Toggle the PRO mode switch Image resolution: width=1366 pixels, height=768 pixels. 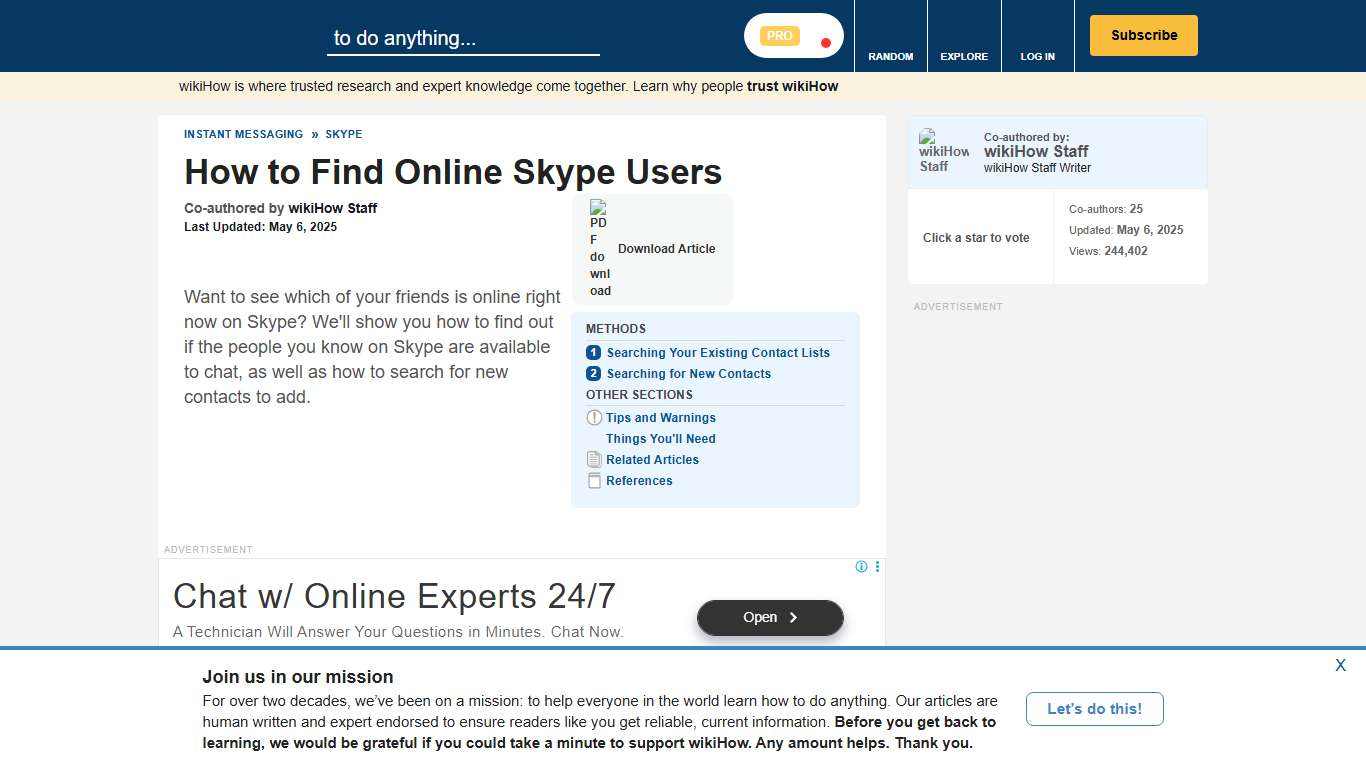coord(793,35)
